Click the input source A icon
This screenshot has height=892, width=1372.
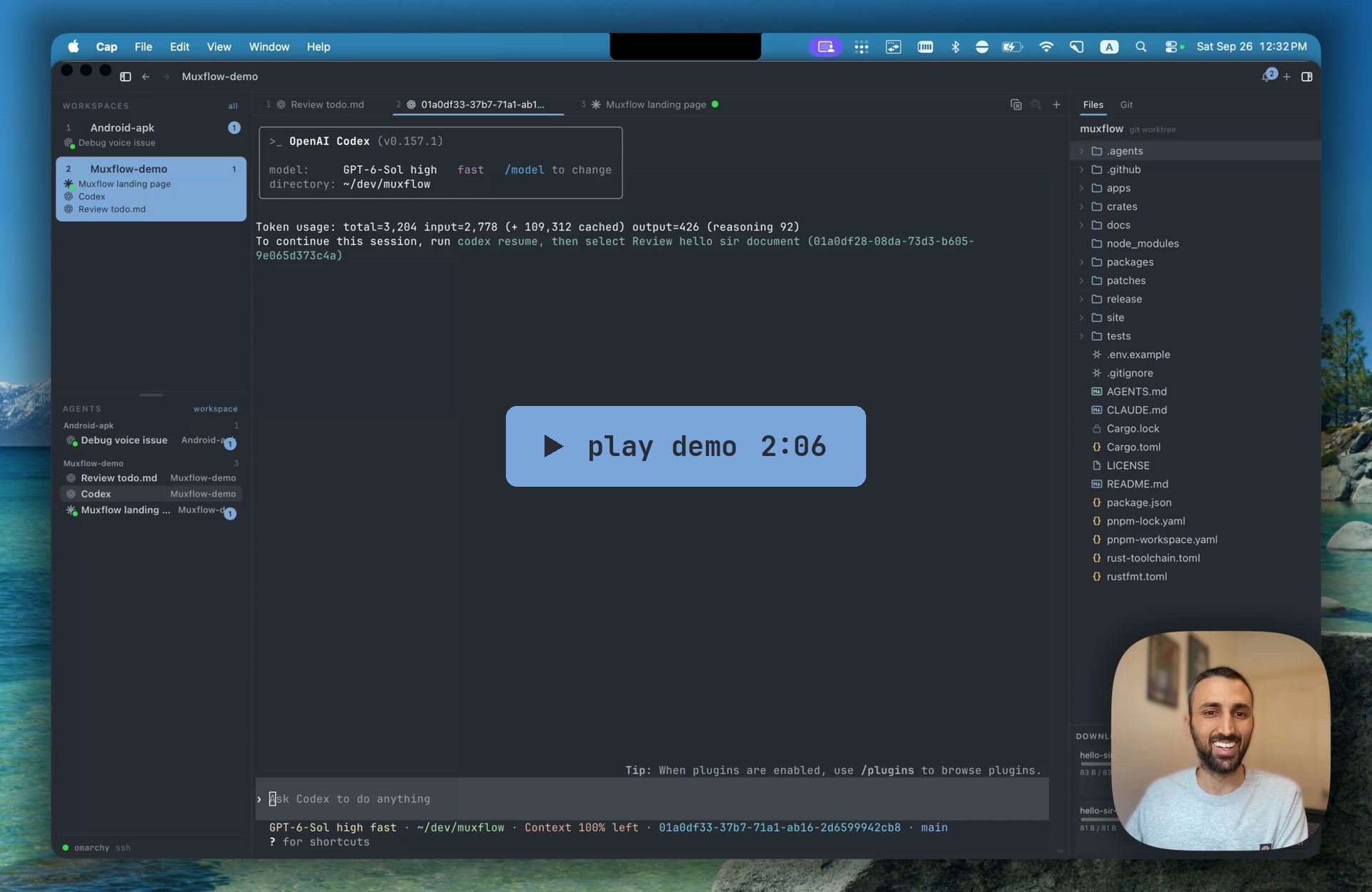tap(1109, 46)
